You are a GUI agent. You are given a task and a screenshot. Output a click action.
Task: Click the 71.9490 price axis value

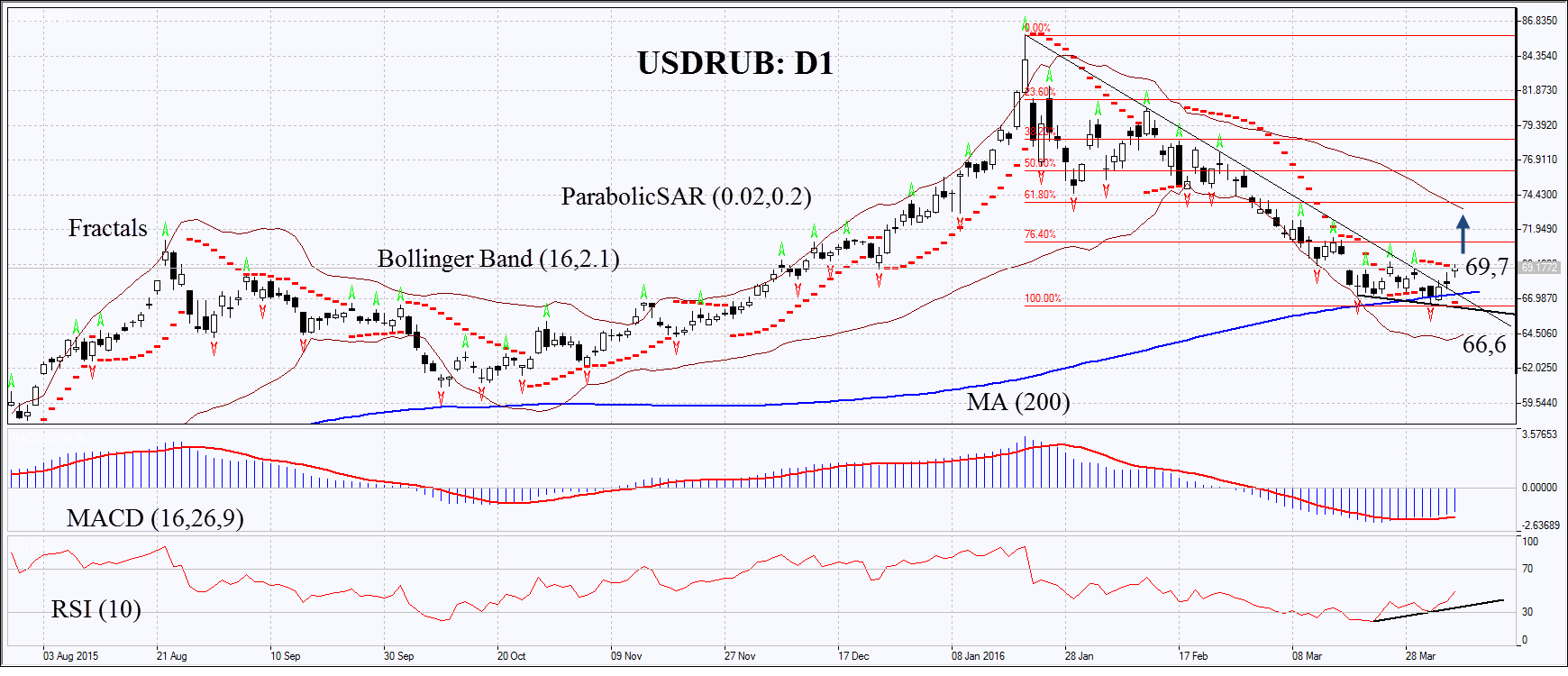tap(1539, 229)
